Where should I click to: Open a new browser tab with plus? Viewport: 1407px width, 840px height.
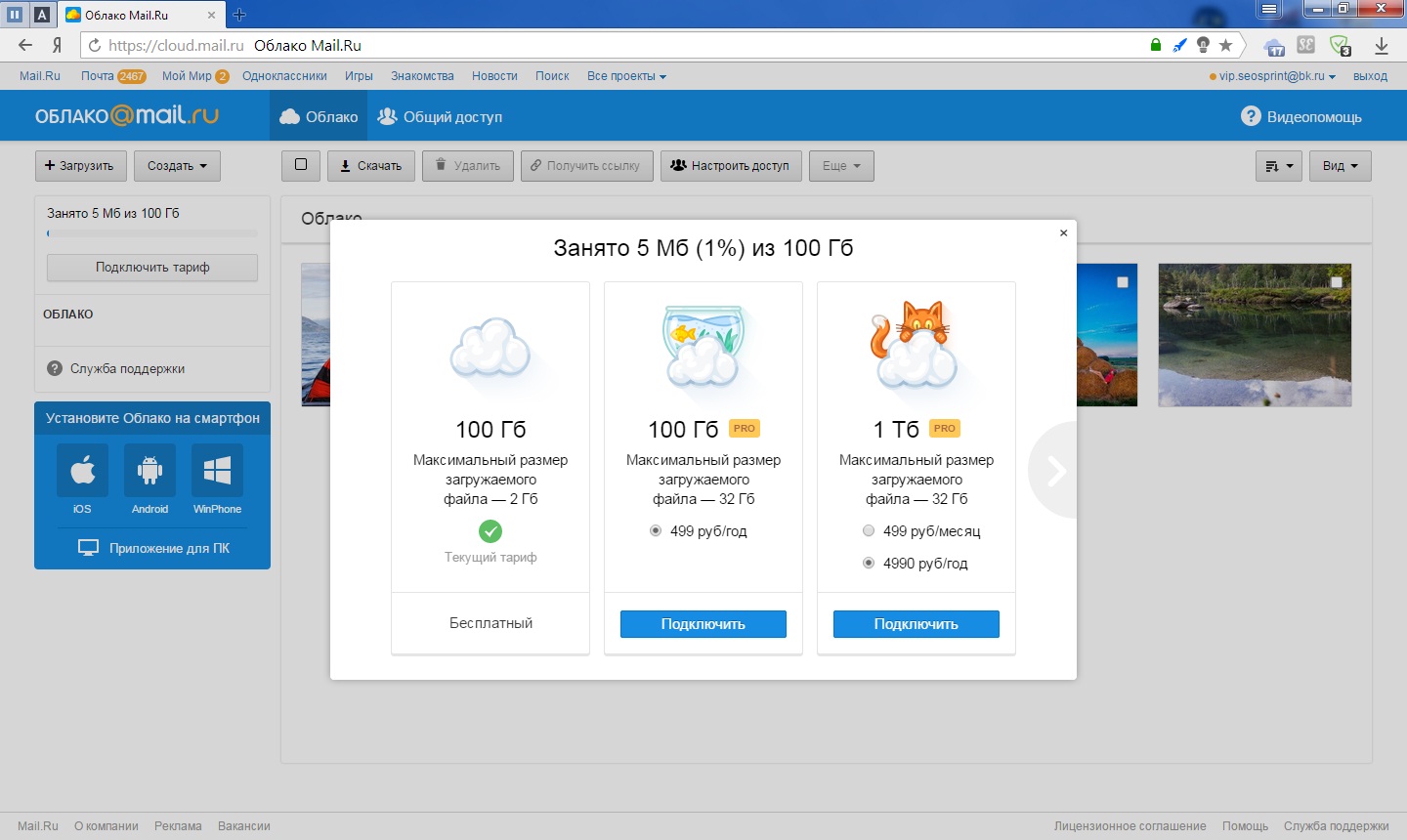[x=239, y=15]
